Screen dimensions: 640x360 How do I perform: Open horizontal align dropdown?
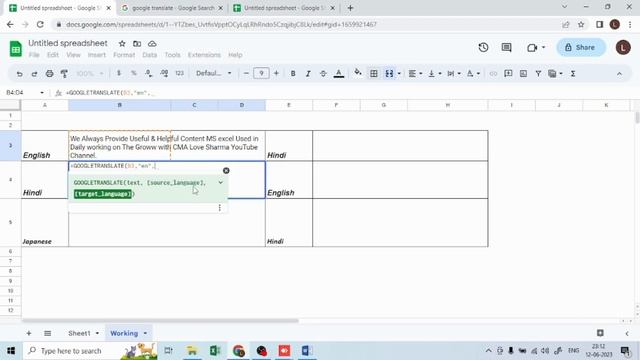[x=415, y=73]
